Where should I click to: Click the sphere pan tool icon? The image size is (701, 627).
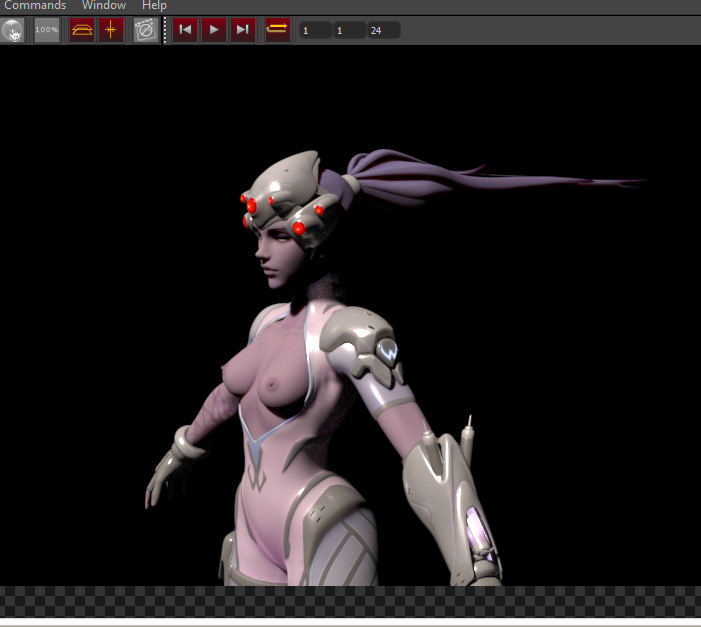(x=13, y=30)
